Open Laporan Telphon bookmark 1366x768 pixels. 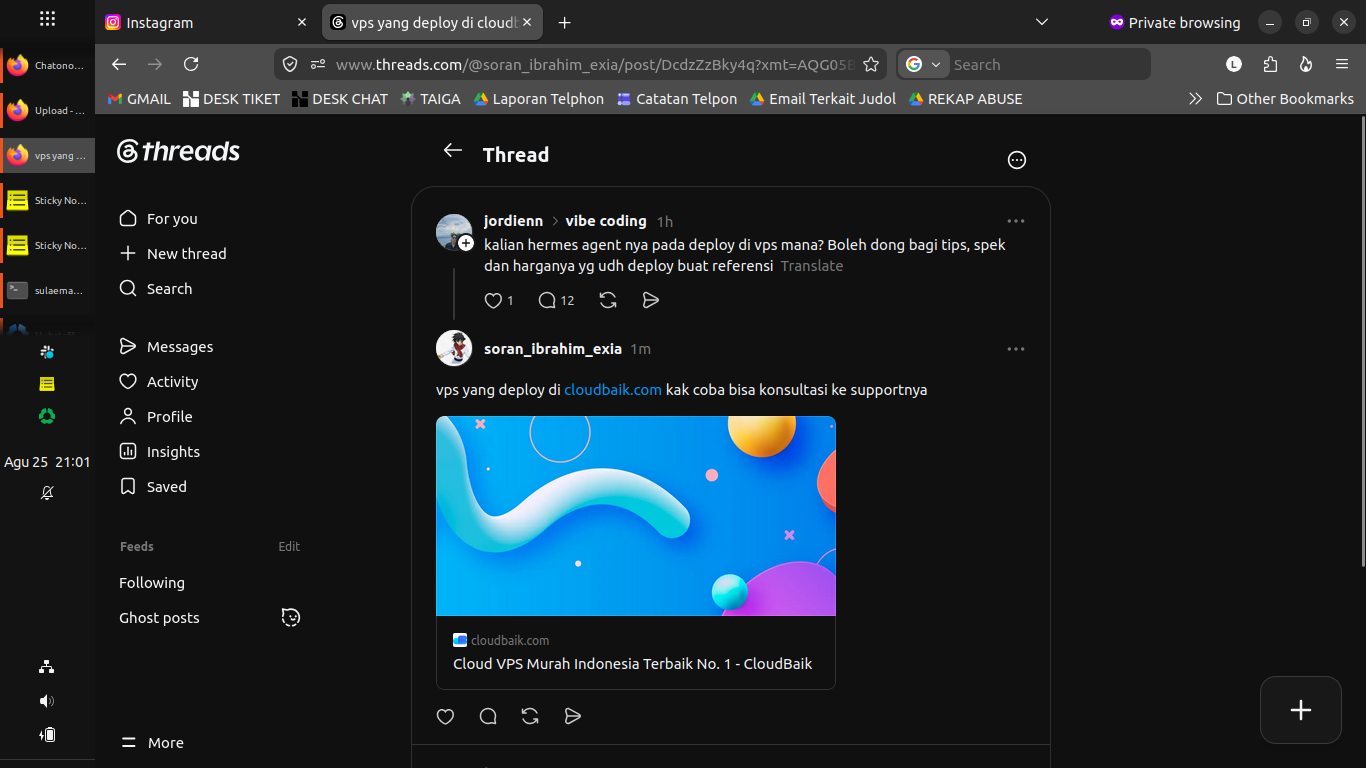tap(539, 99)
